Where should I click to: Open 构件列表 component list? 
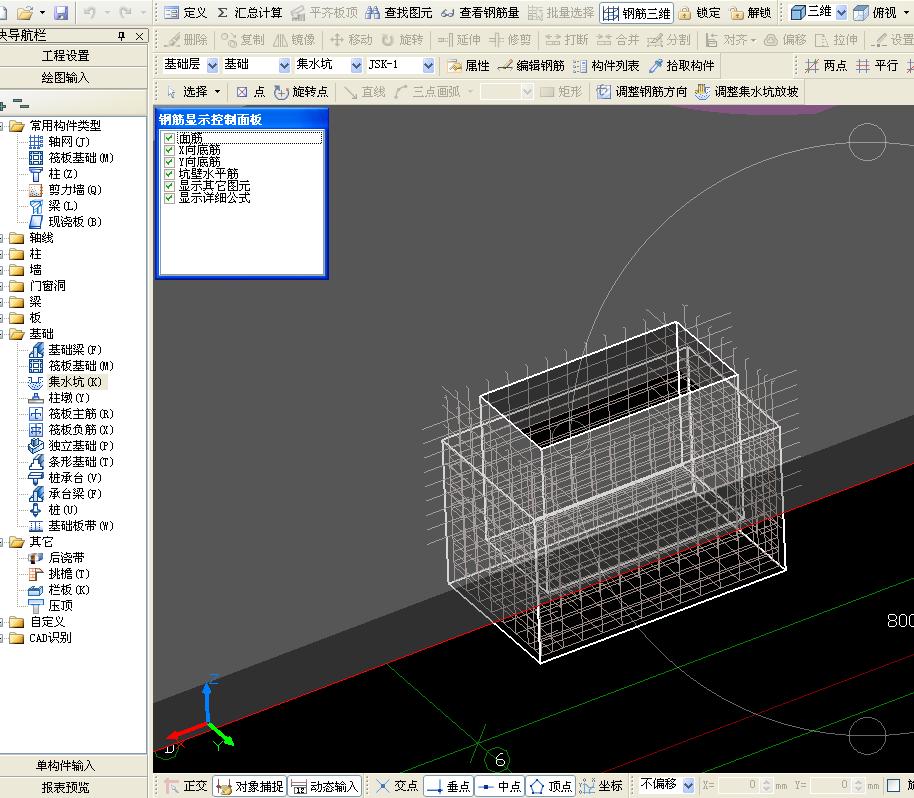pyautogui.click(x=606, y=66)
